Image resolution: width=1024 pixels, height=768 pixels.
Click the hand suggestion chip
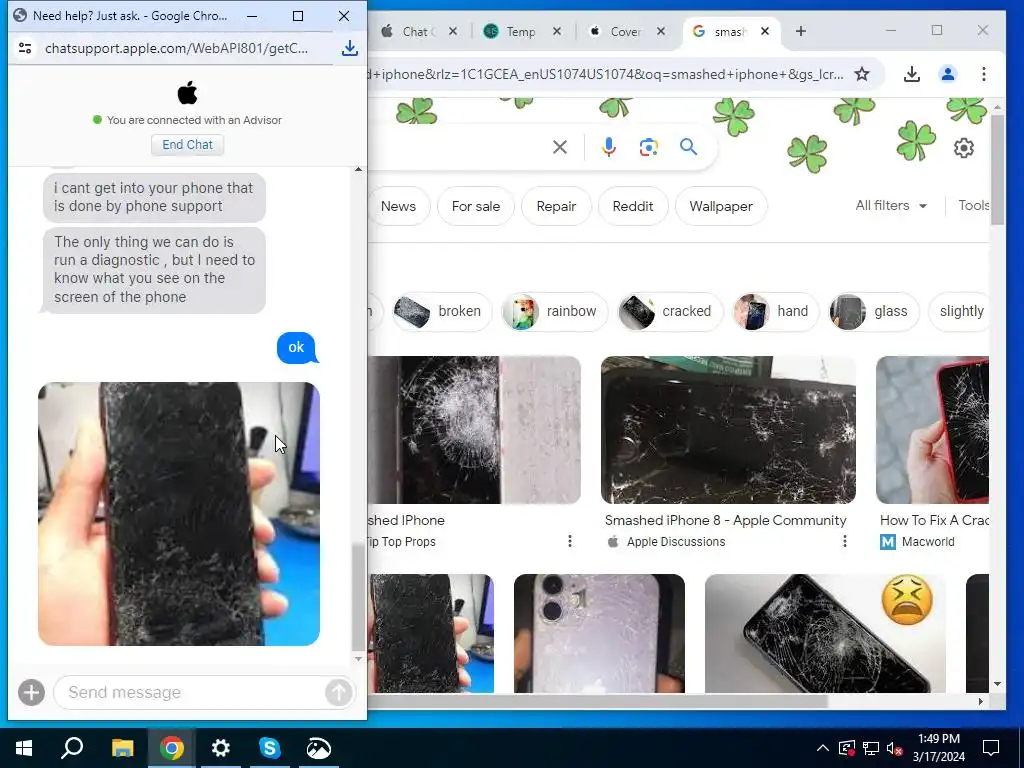click(x=776, y=312)
